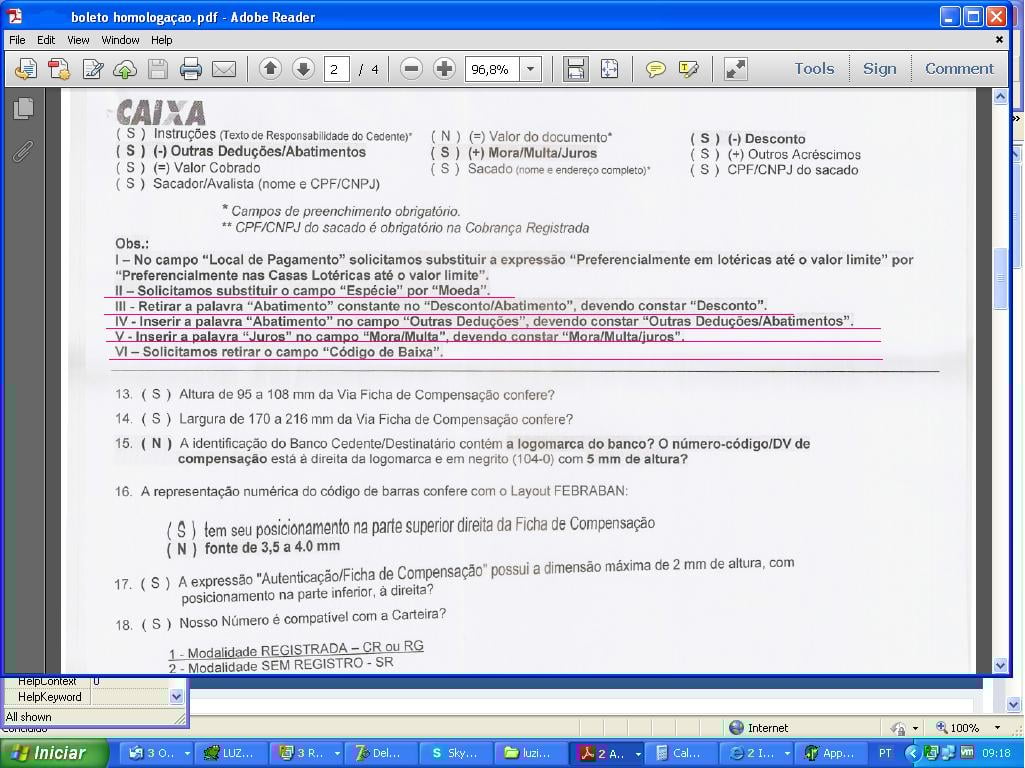Click the read mode expand arrows icon

click(735, 69)
